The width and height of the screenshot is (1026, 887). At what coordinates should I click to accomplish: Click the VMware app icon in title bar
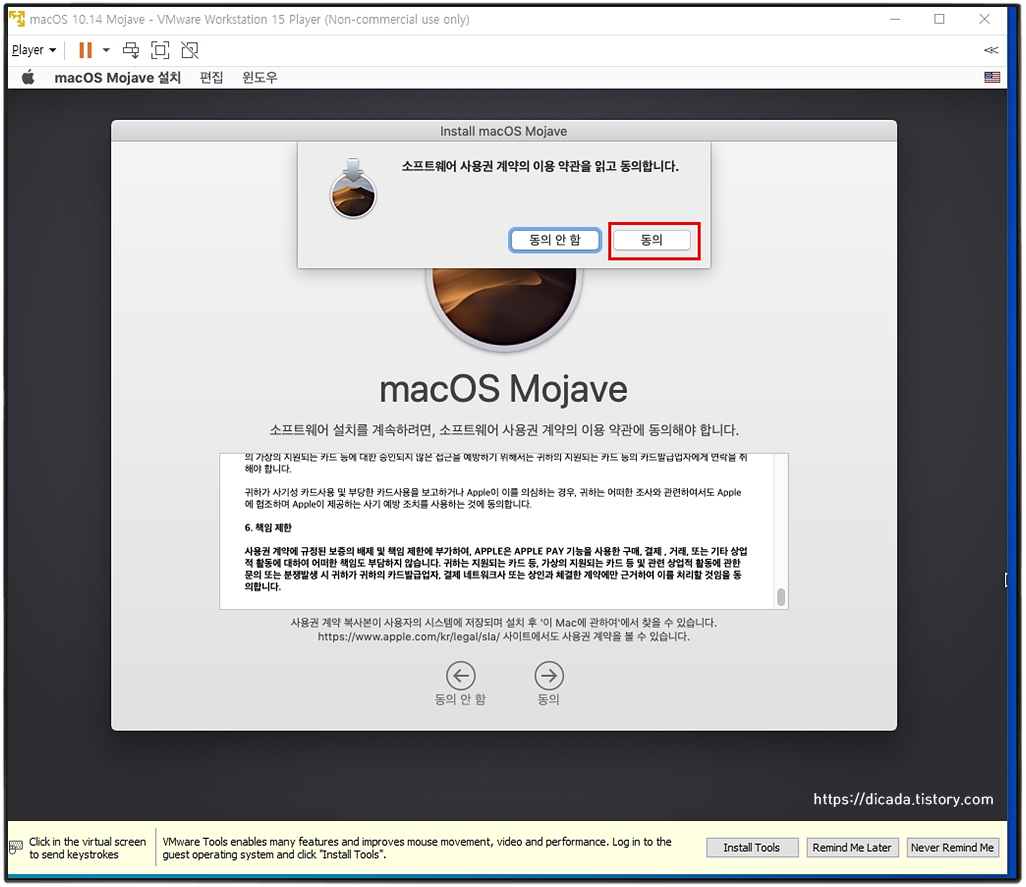click(17, 18)
